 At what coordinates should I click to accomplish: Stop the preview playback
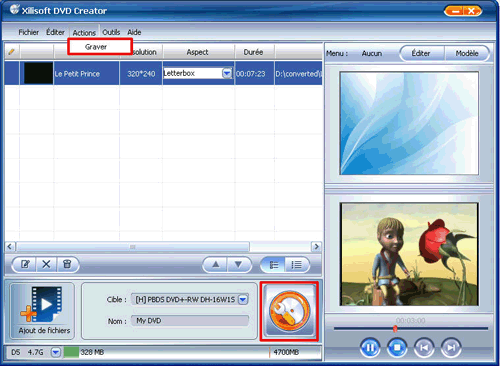397,347
